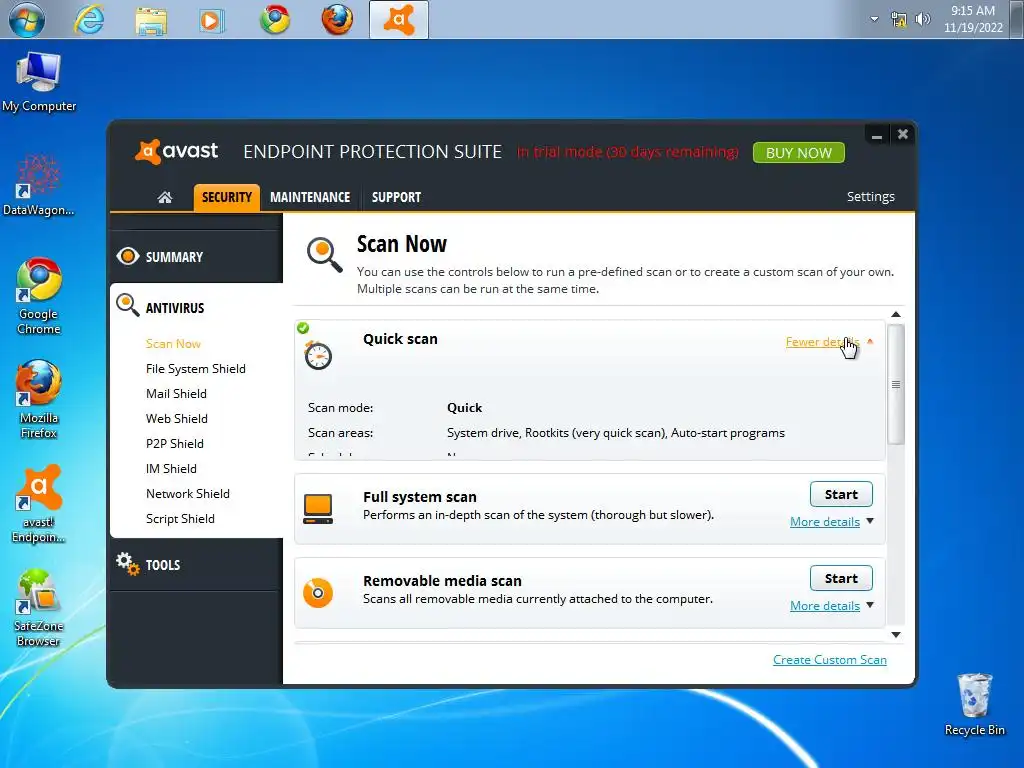The height and width of the screenshot is (768, 1024).
Task: Switch to the Security tab
Action: coord(227,197)
